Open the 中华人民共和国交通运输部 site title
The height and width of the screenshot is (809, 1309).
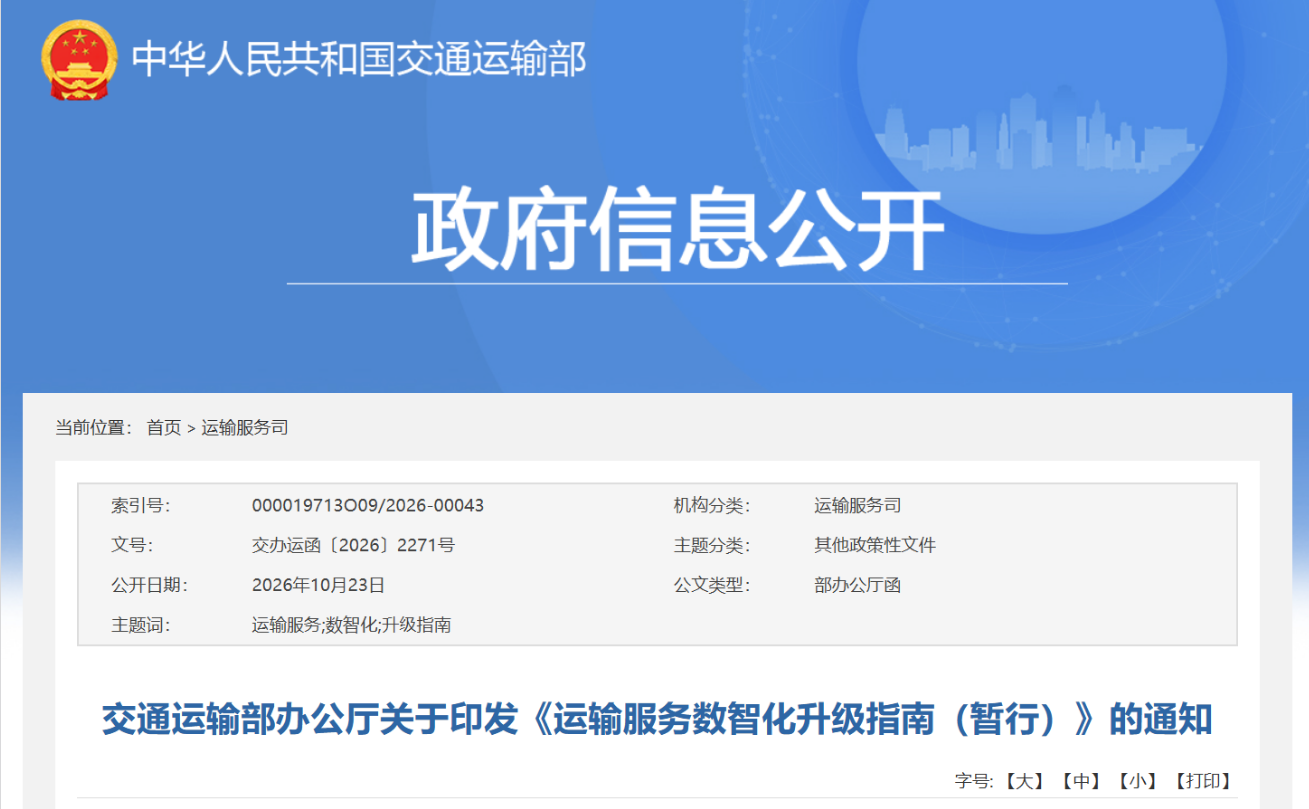coord(360,60)
